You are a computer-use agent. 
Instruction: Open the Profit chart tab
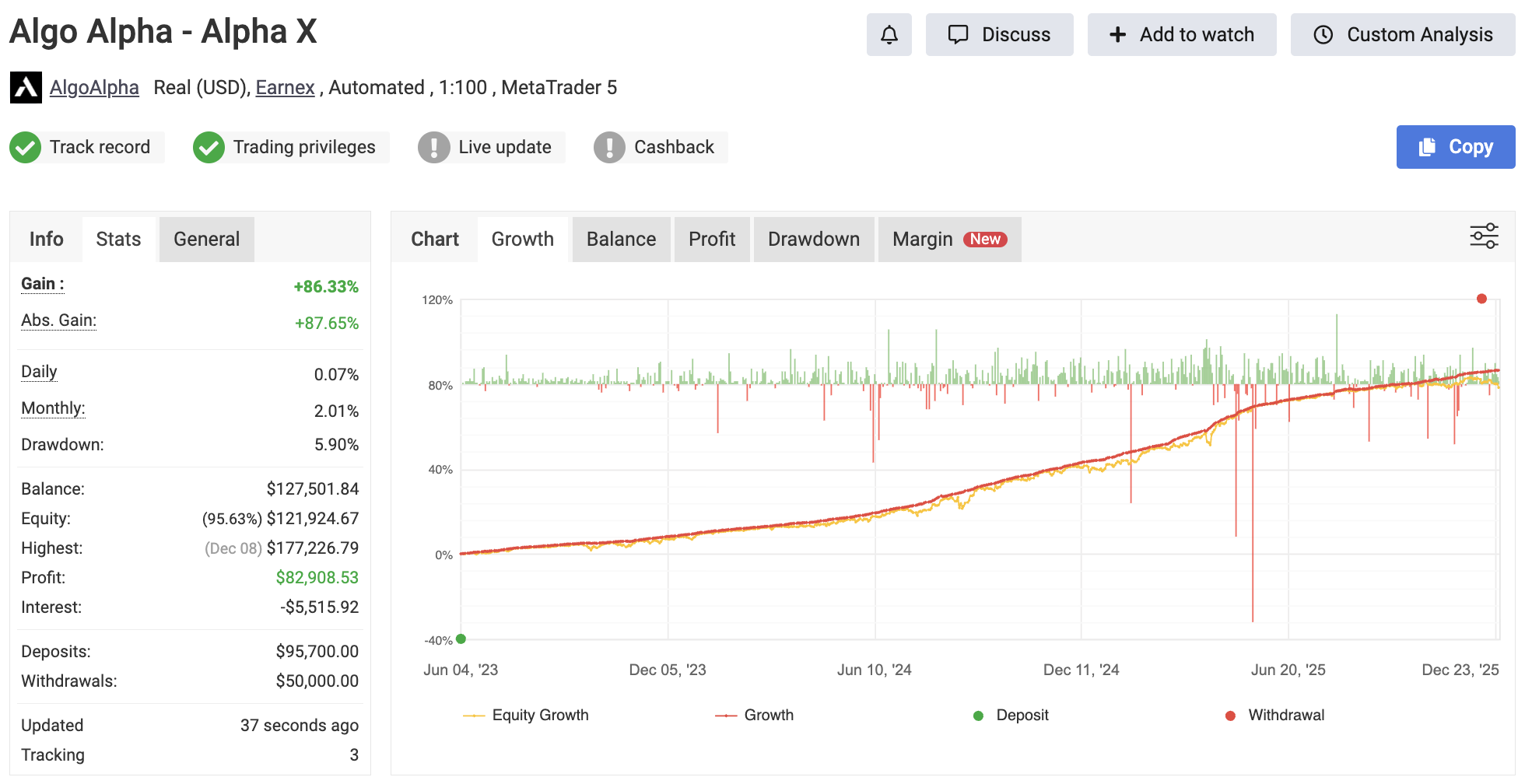coord(712,239)
